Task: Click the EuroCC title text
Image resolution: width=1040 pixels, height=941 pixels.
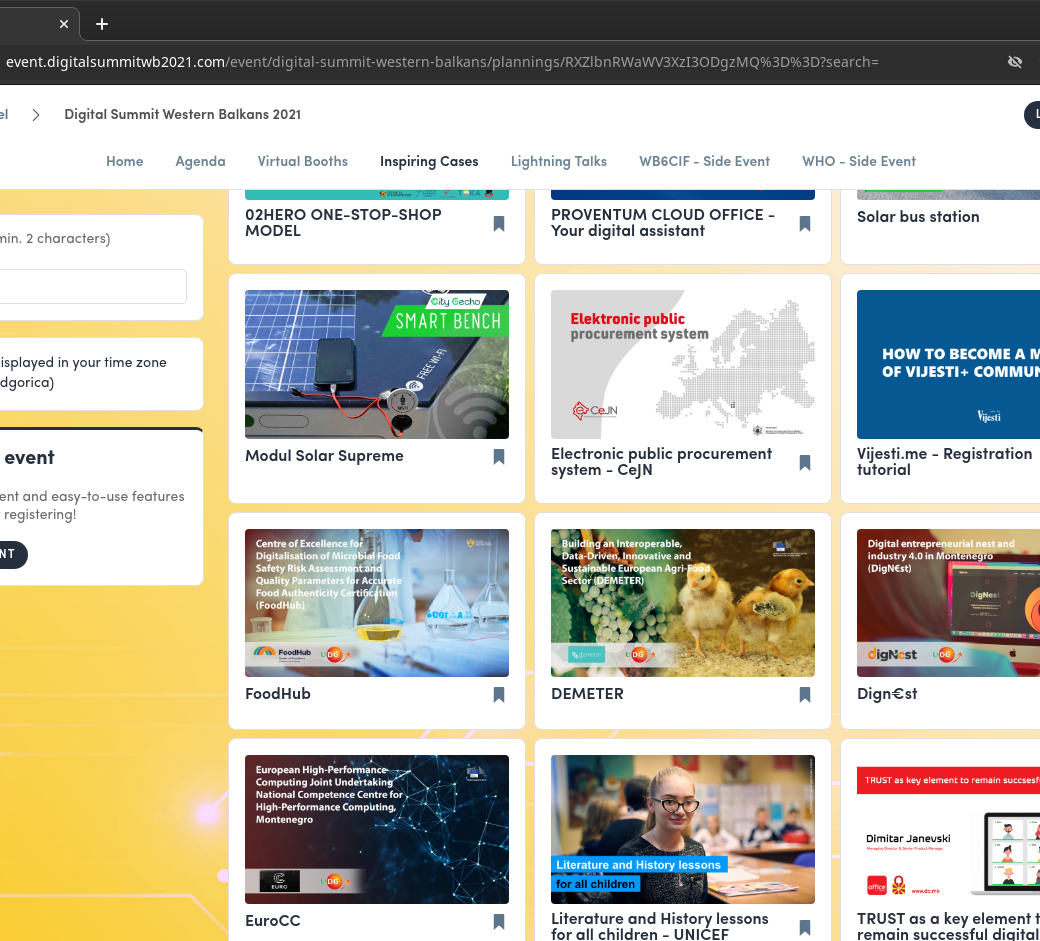Action: (x=273, y=920)
